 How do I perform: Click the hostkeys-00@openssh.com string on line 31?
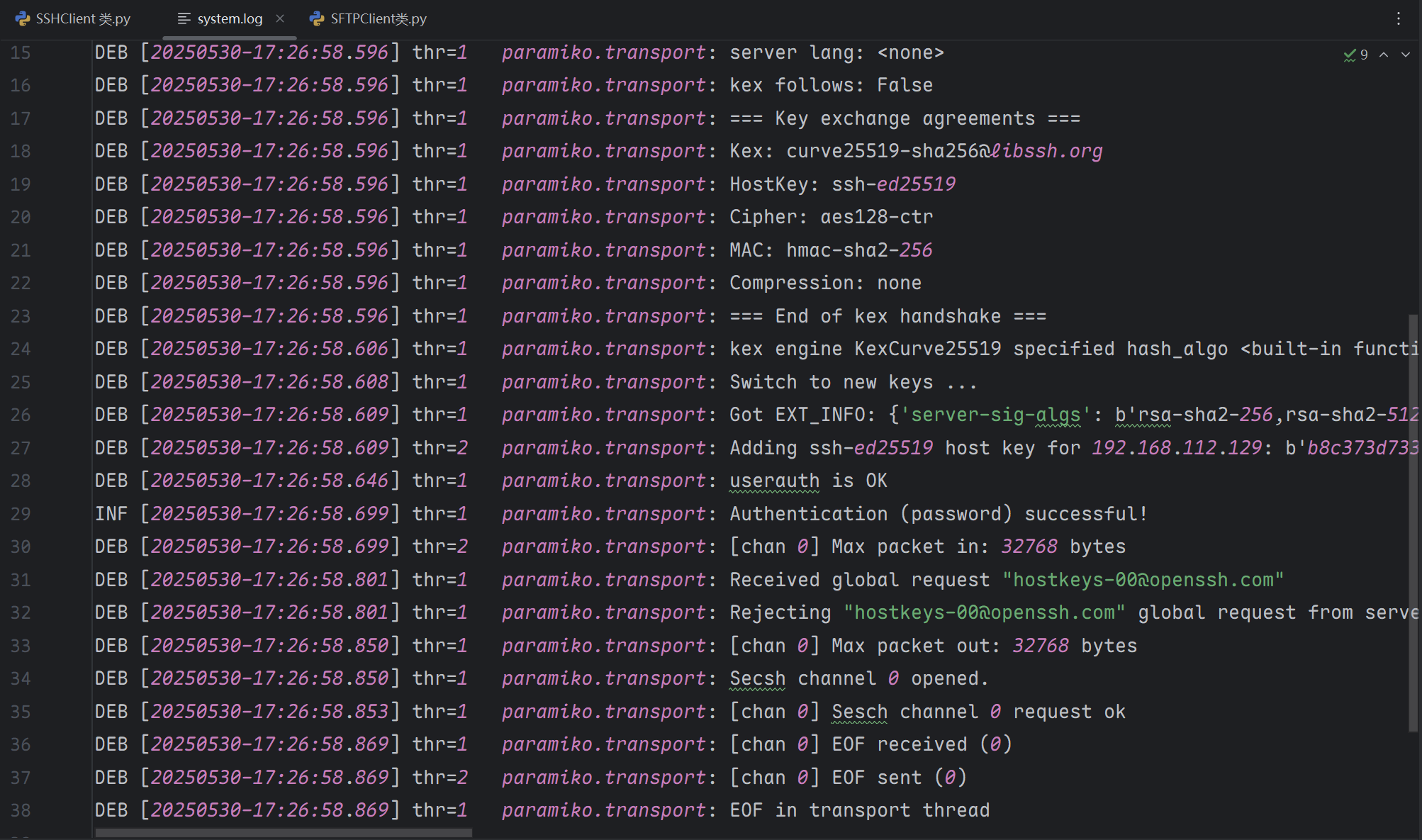point(1143,580)
